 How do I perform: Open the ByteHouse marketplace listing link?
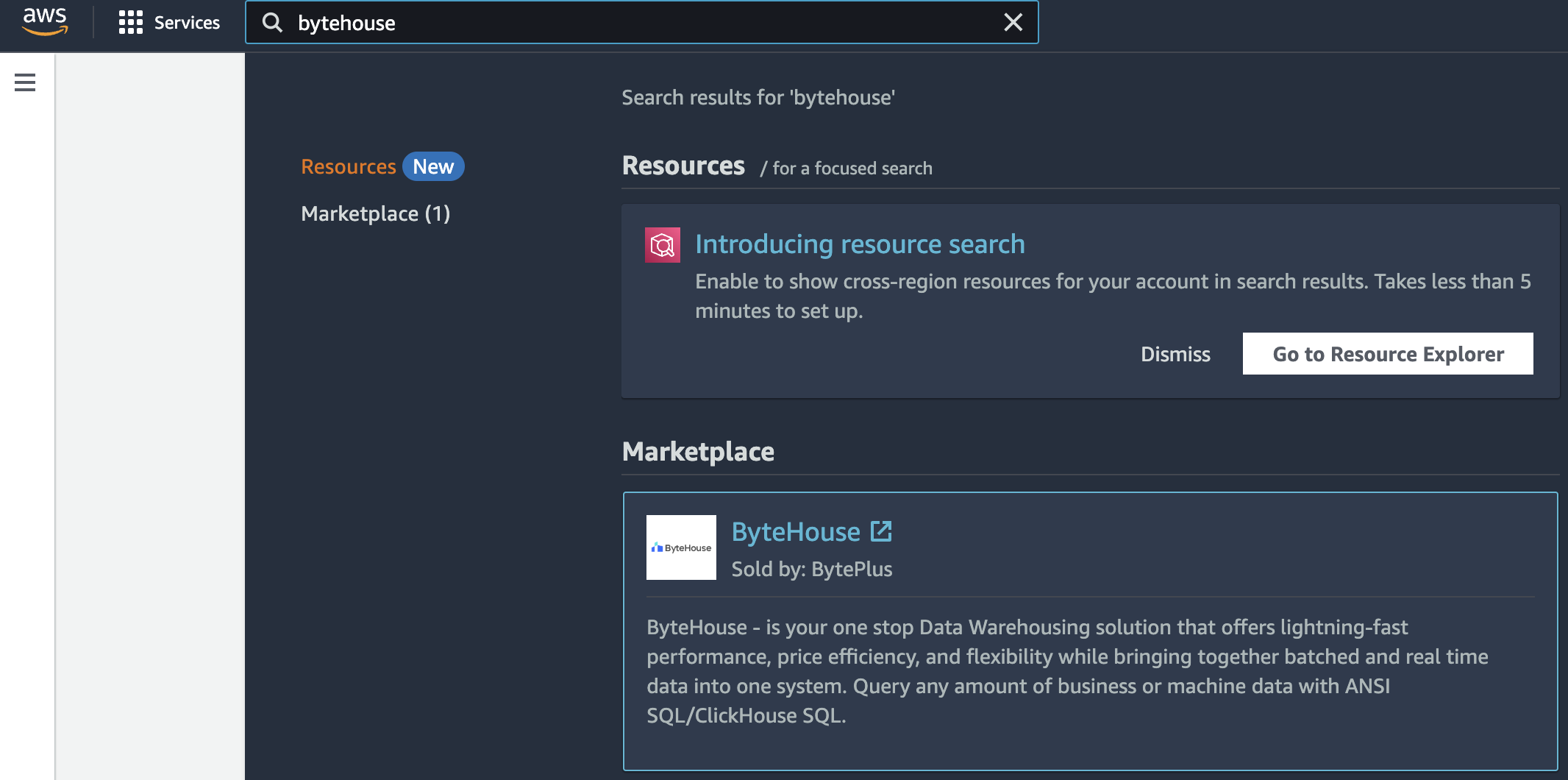pos(796,531)
